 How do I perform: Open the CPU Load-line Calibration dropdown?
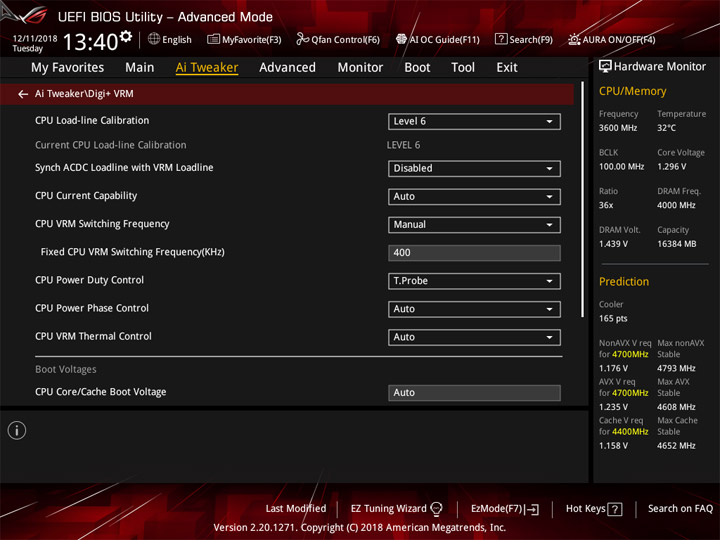(x=474, y=122)
